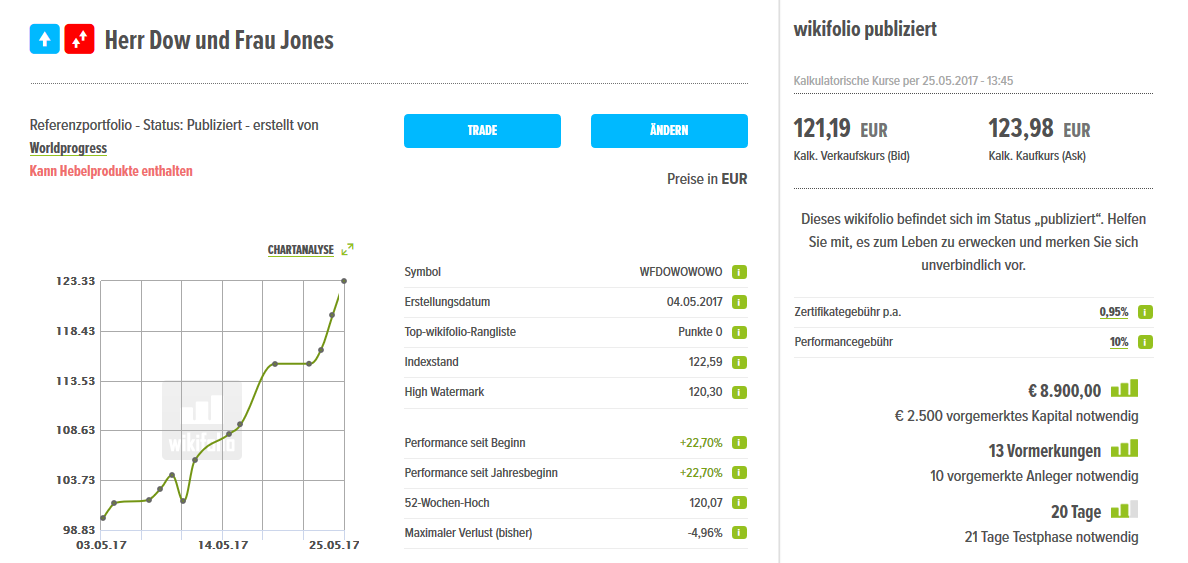Screen dimensions: 1188x563
Task: Click the progress bars next to 20 Tage
Action: [x=1125, y=510]
